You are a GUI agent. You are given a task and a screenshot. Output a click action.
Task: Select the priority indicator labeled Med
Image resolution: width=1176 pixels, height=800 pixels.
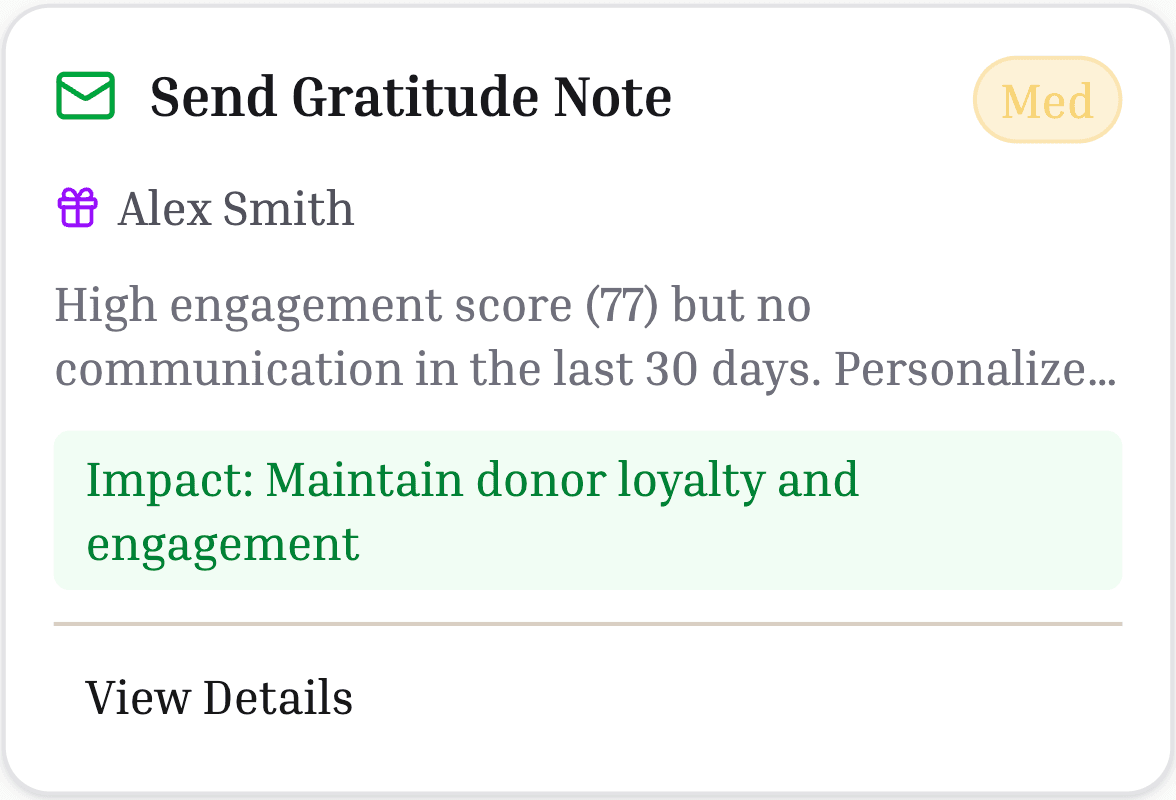pos(1047,99)
